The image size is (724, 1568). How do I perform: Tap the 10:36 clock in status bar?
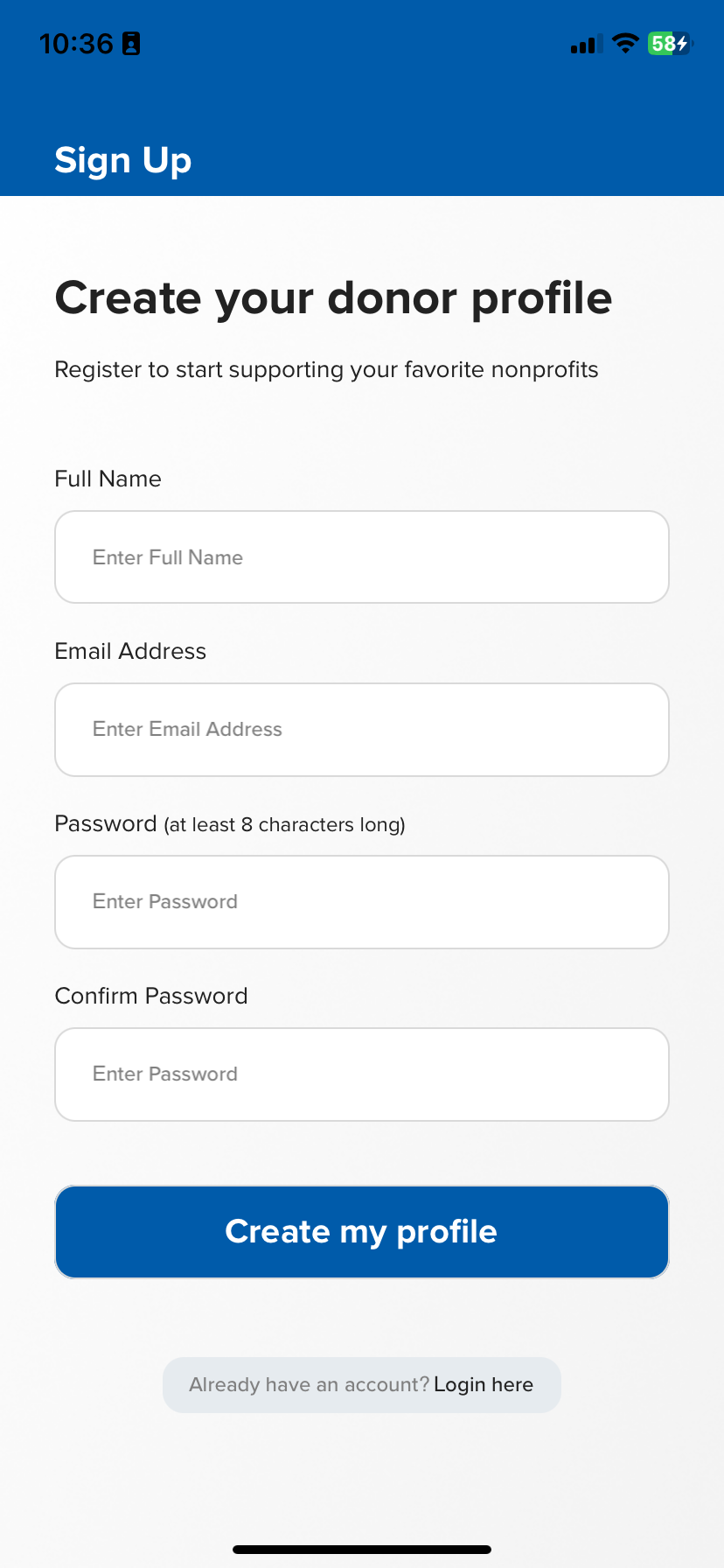(76, 44)
